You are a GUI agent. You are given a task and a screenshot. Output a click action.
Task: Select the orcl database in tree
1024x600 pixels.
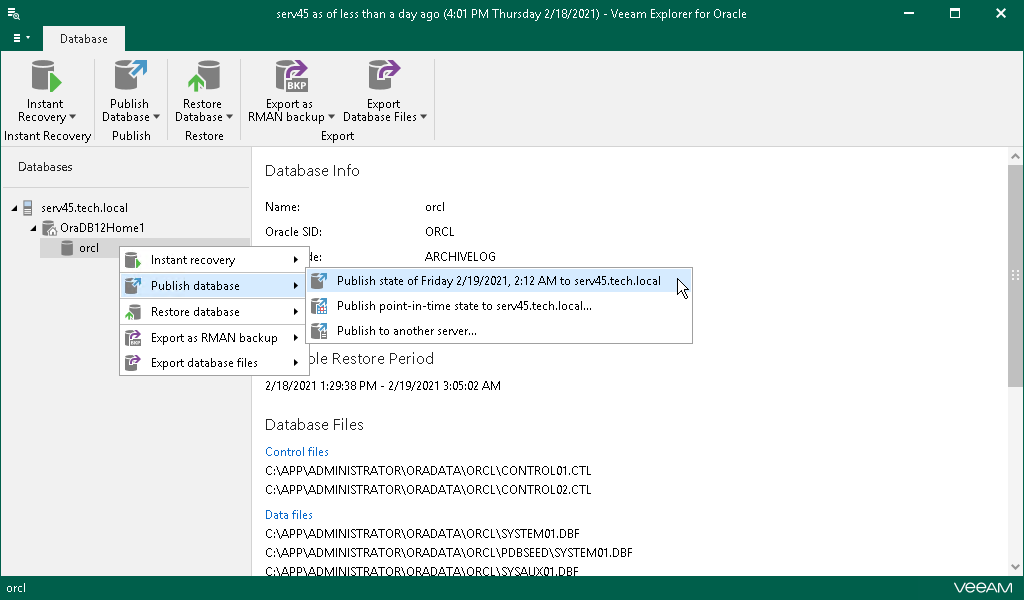[89, 248]
